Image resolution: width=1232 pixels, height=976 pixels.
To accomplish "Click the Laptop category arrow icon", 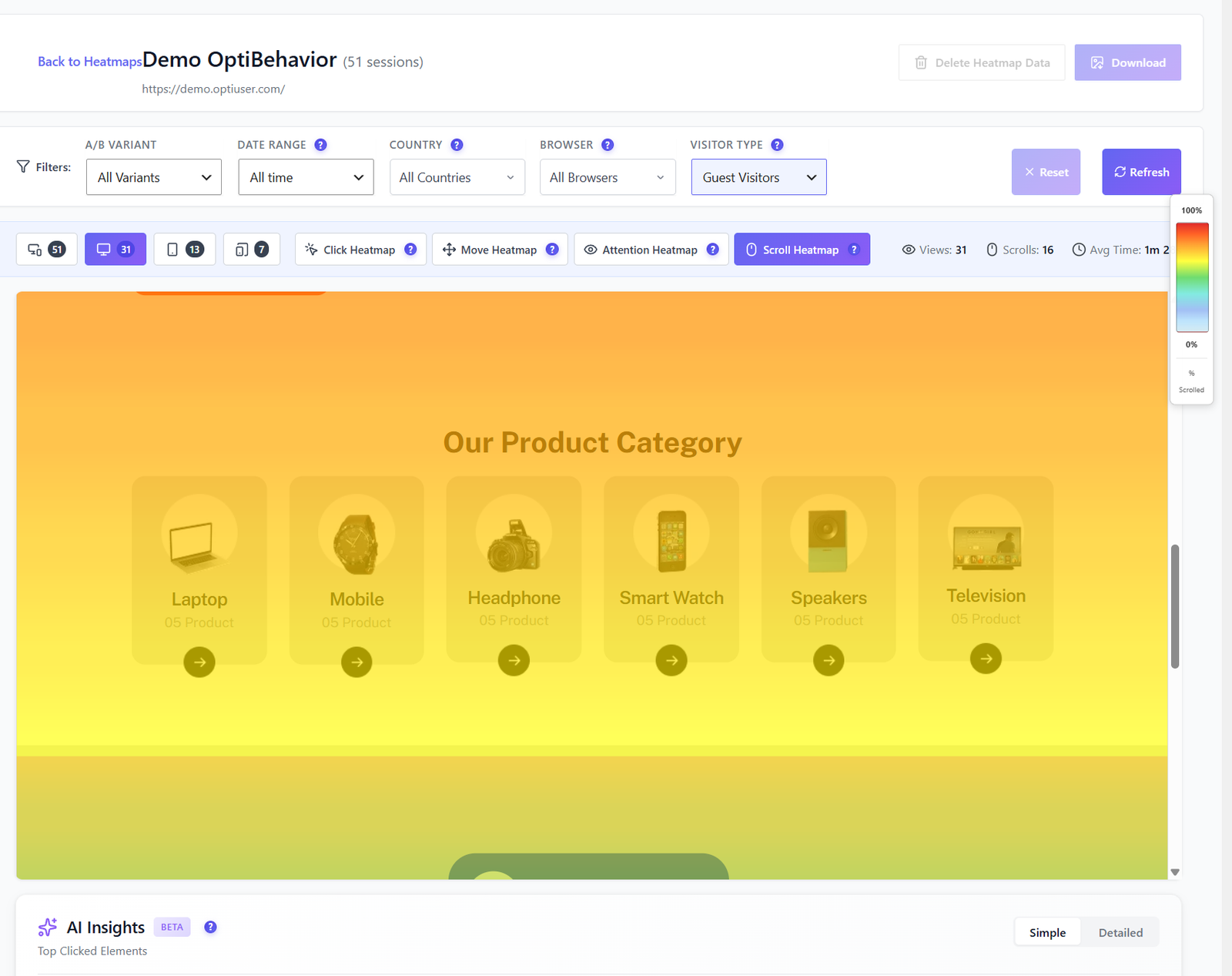I will click(x=199, y=662).
